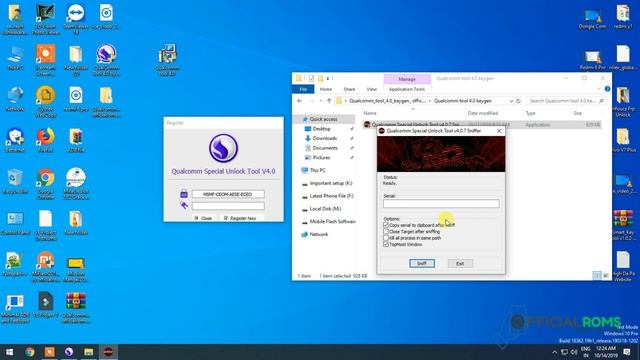Screen dimensions: 640x360
Task: Check Kill all process in same path
Action: (x=386, y=238)
